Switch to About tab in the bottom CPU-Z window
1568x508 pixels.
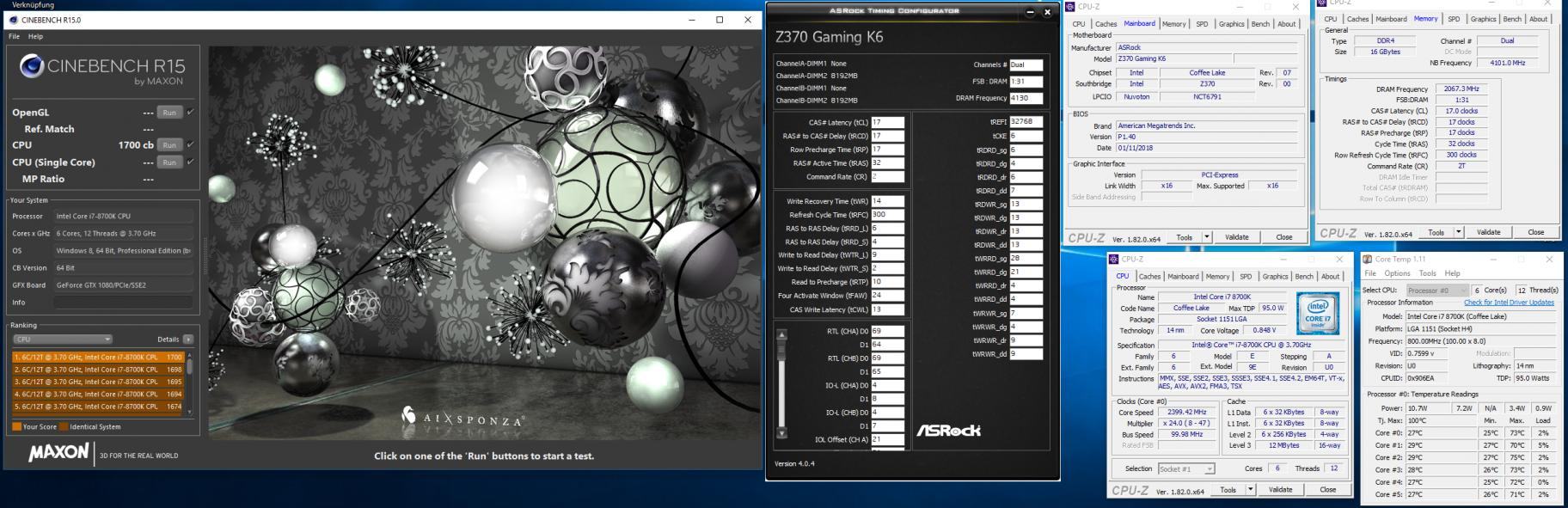pos(1331,277)
